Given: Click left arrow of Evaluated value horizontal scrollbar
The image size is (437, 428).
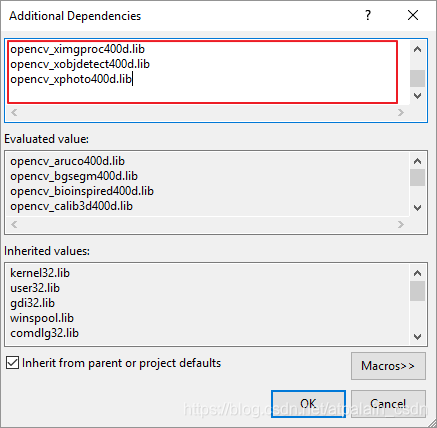Looking at the screenshot, I should tap(14, 224).
